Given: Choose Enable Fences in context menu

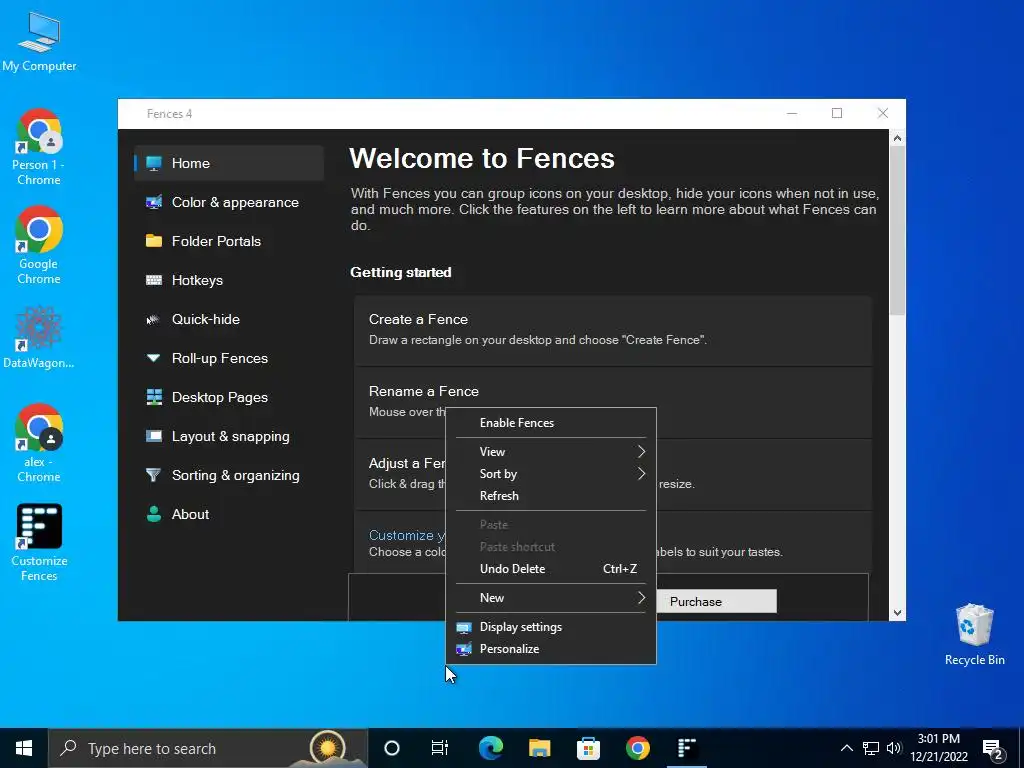Looking at the screenshot, I should click(x=551, y=423).
